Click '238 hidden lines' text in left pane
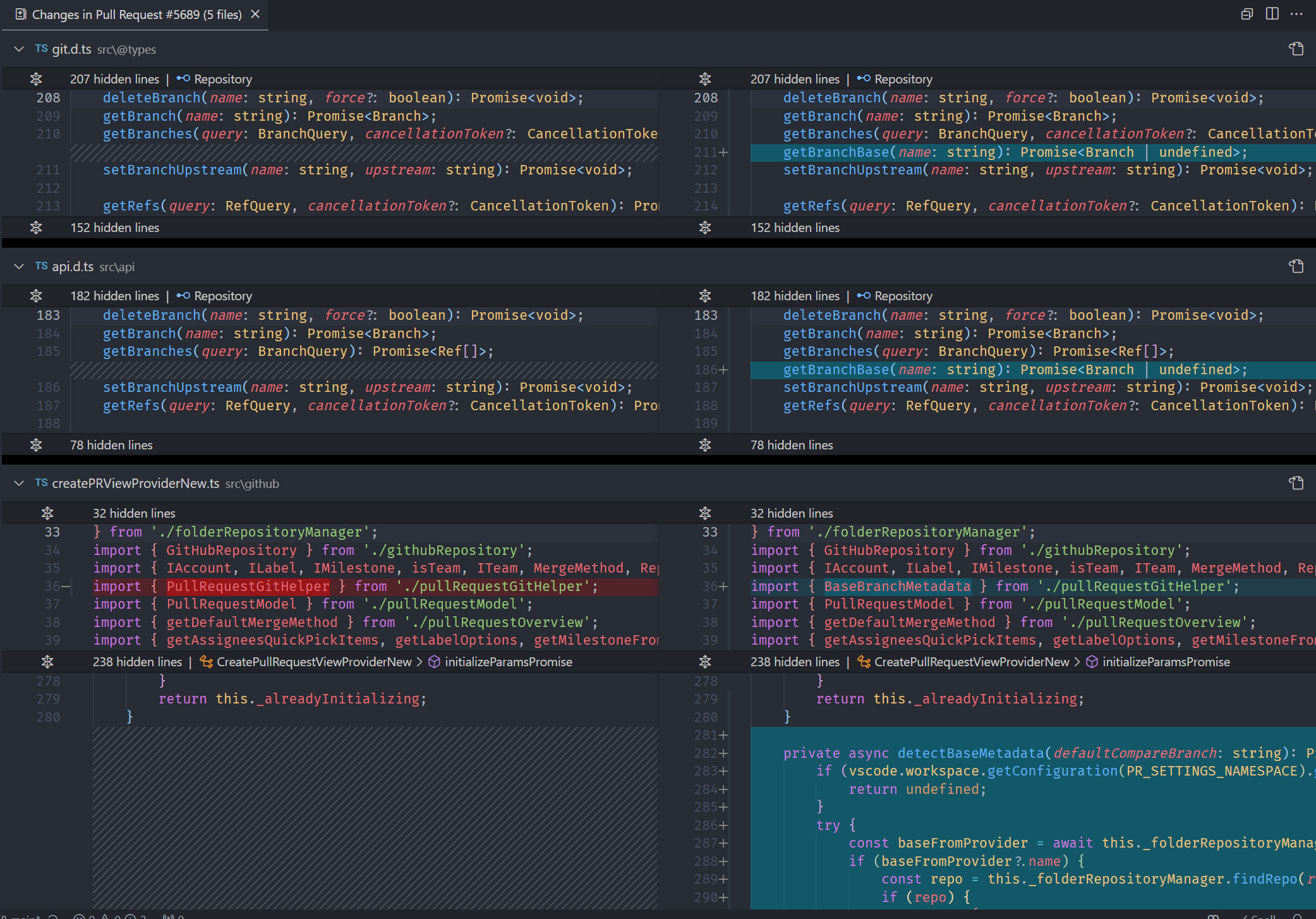 137,662
